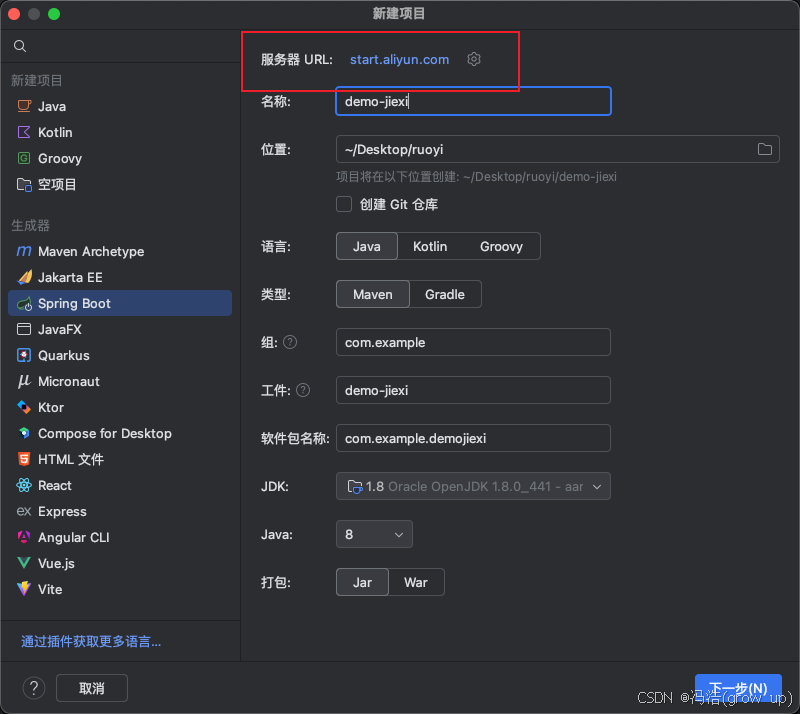Select the Maven Archetype generator
Image resolution: width=800 pixels, height=714 pixels.
pyautogui.click(x=120, y=251)
